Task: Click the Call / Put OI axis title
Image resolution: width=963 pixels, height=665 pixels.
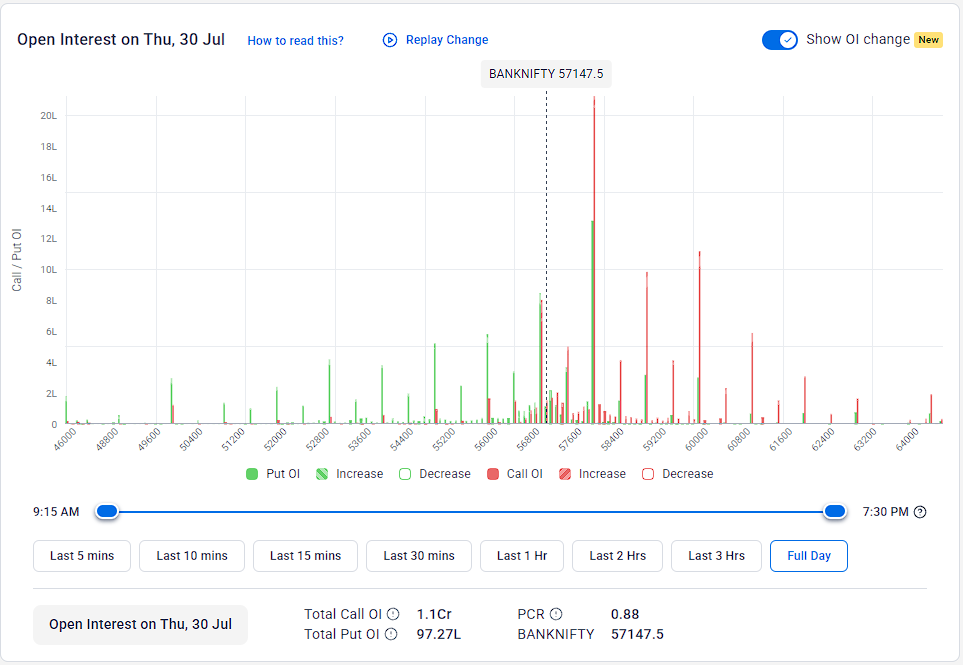Action: 17,260
